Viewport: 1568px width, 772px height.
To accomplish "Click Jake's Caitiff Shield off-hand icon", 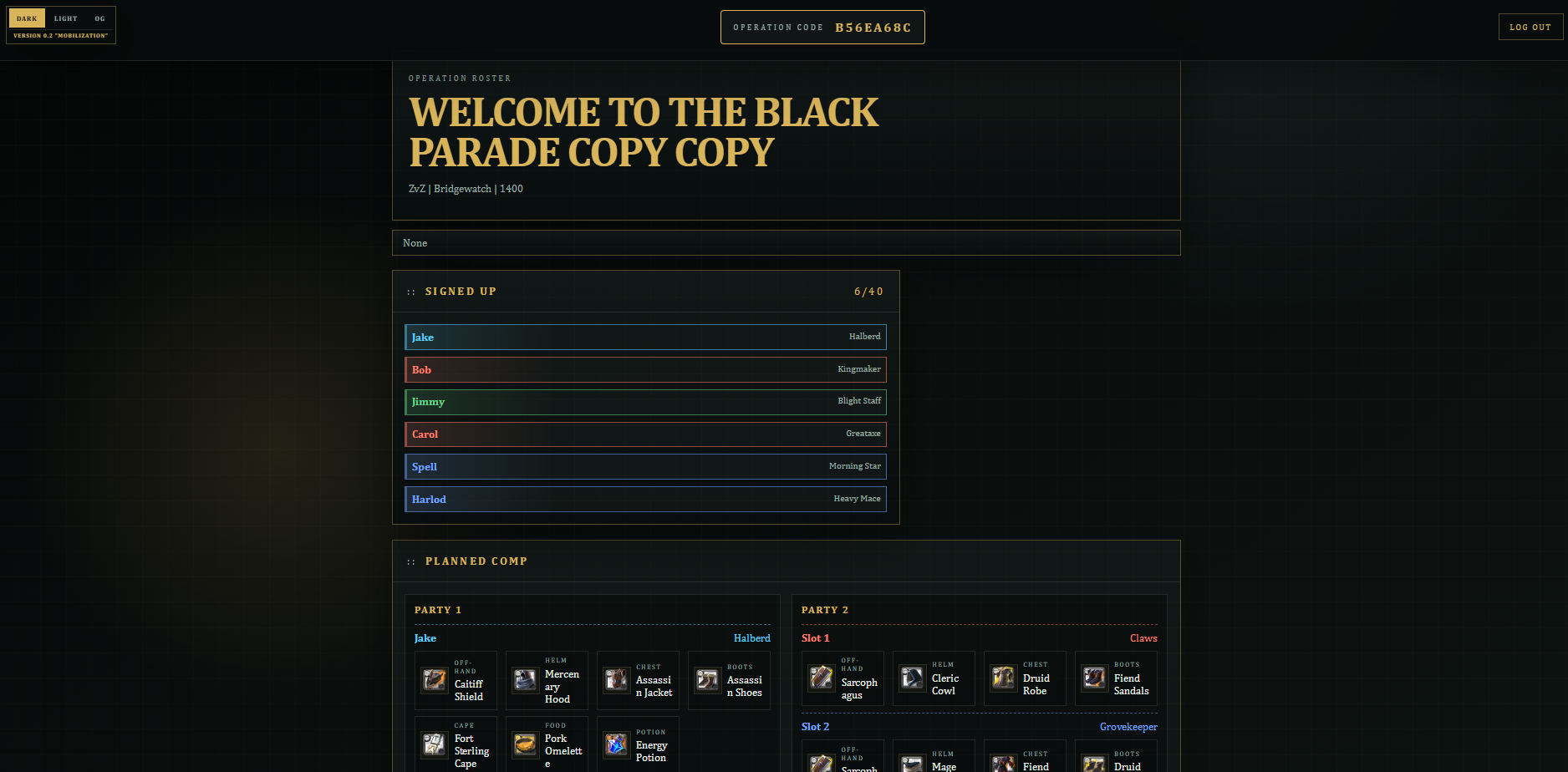I will coord(435,680).
